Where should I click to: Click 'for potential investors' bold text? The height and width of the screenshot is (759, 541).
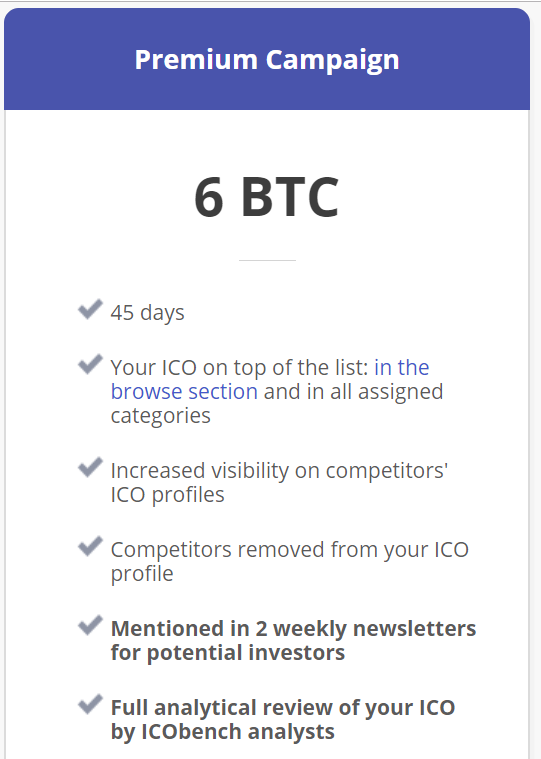228,653
